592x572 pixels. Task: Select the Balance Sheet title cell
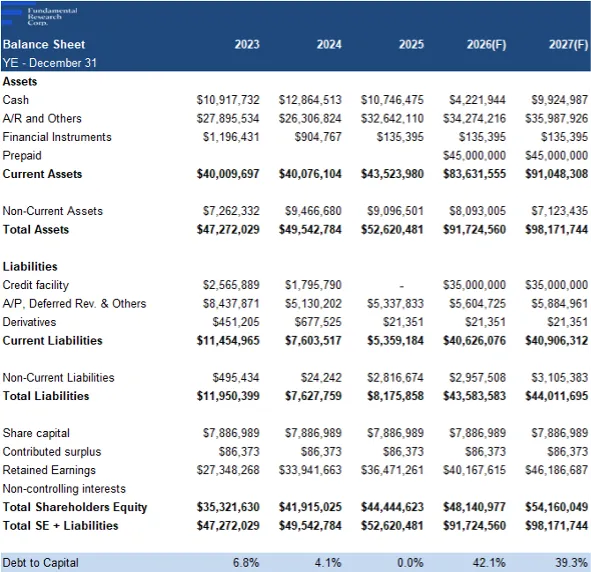44,45
